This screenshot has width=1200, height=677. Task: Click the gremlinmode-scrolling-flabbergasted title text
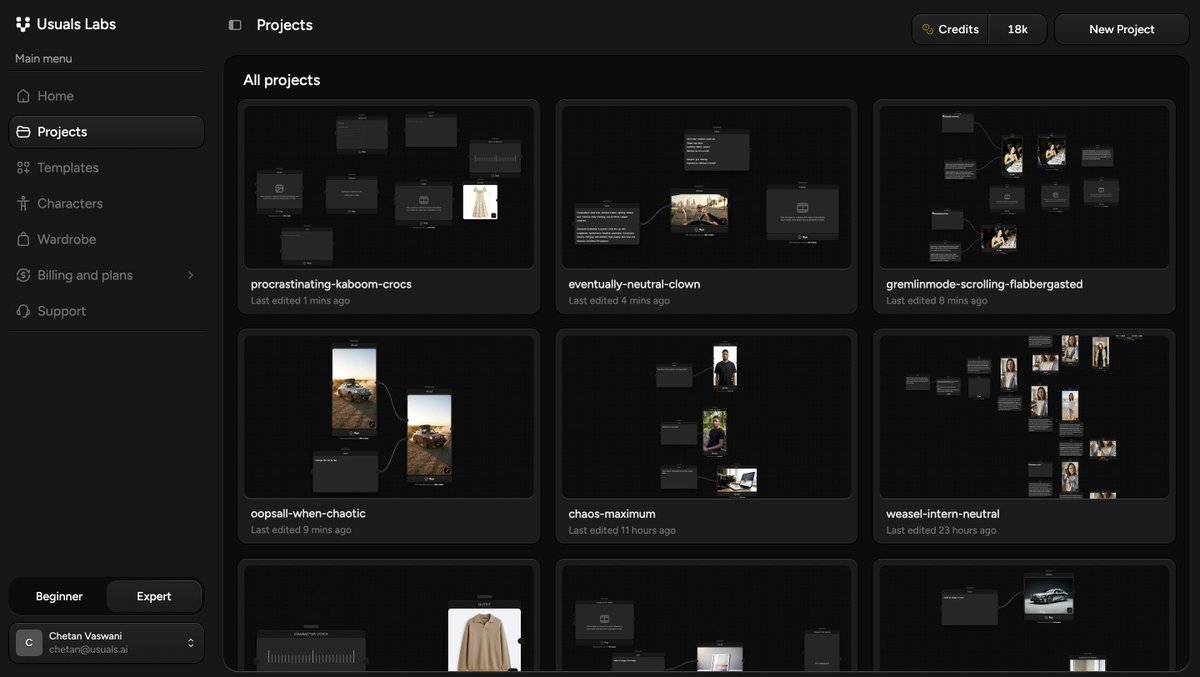coord(984,284)
